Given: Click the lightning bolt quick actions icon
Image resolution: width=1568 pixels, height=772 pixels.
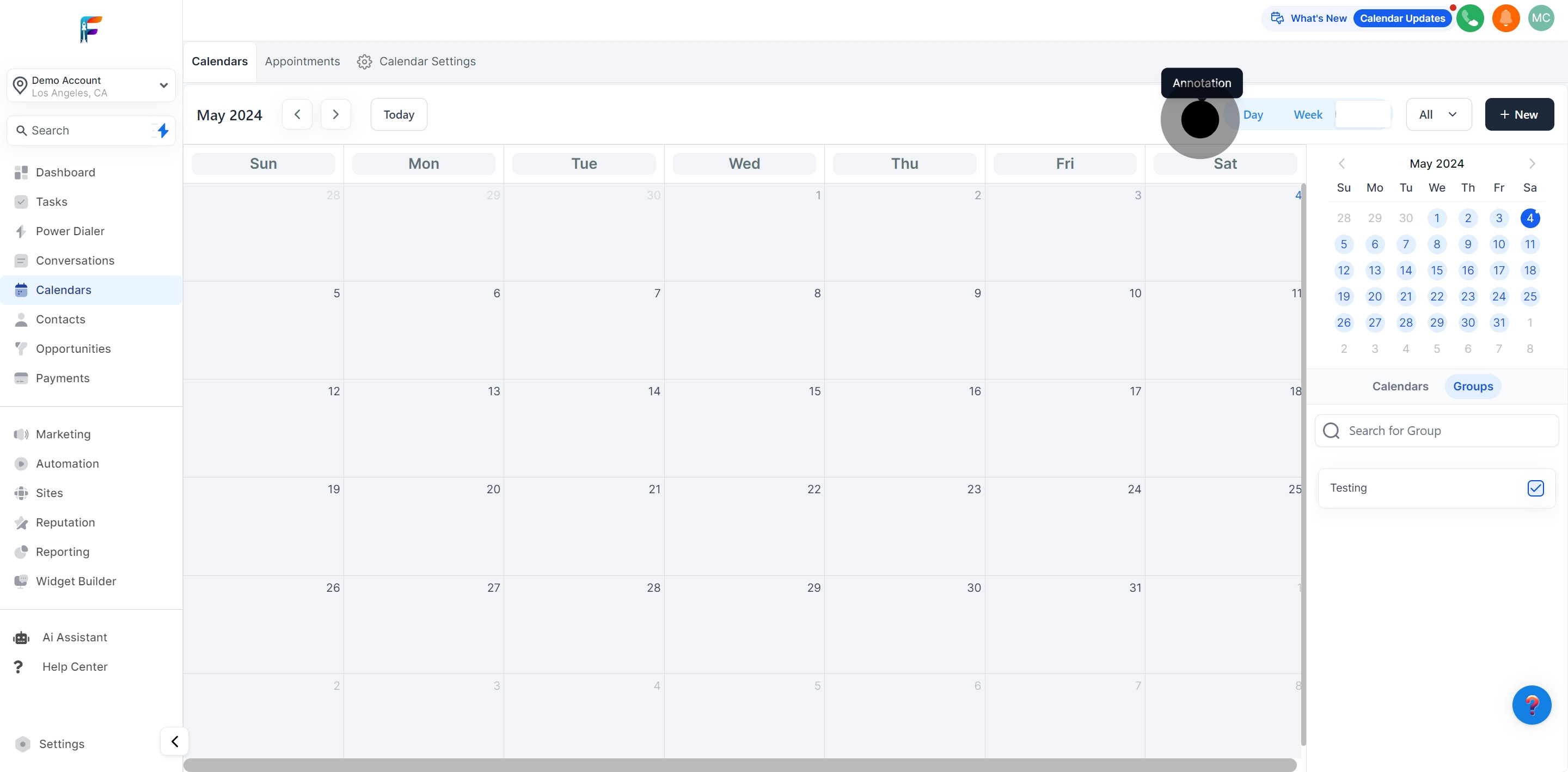Looking at the screenshot, I should [x=163, y=130].
